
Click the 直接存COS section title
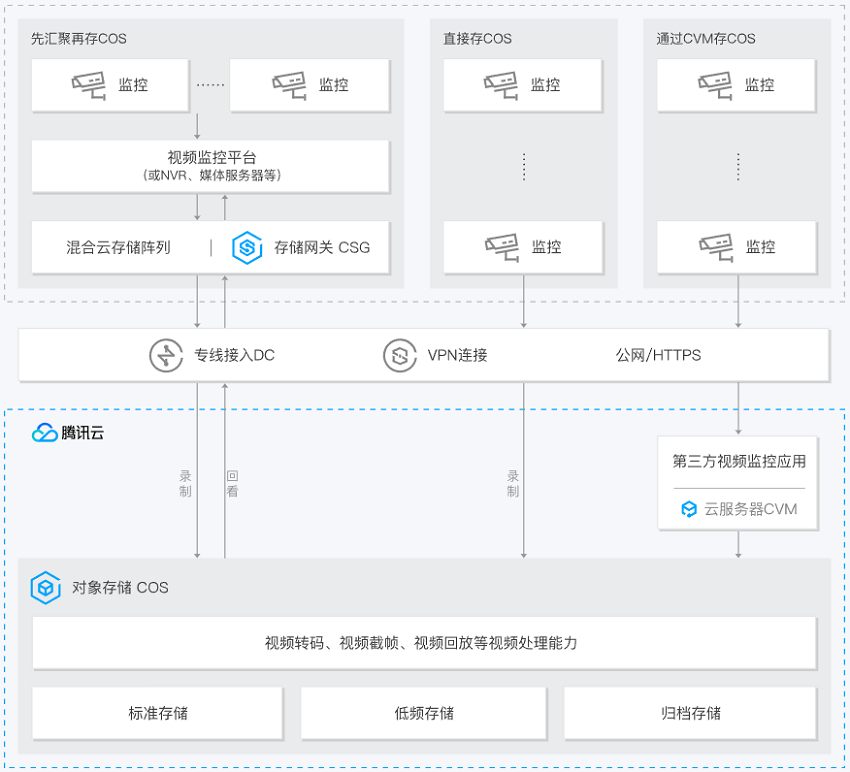tap(477, 39)
